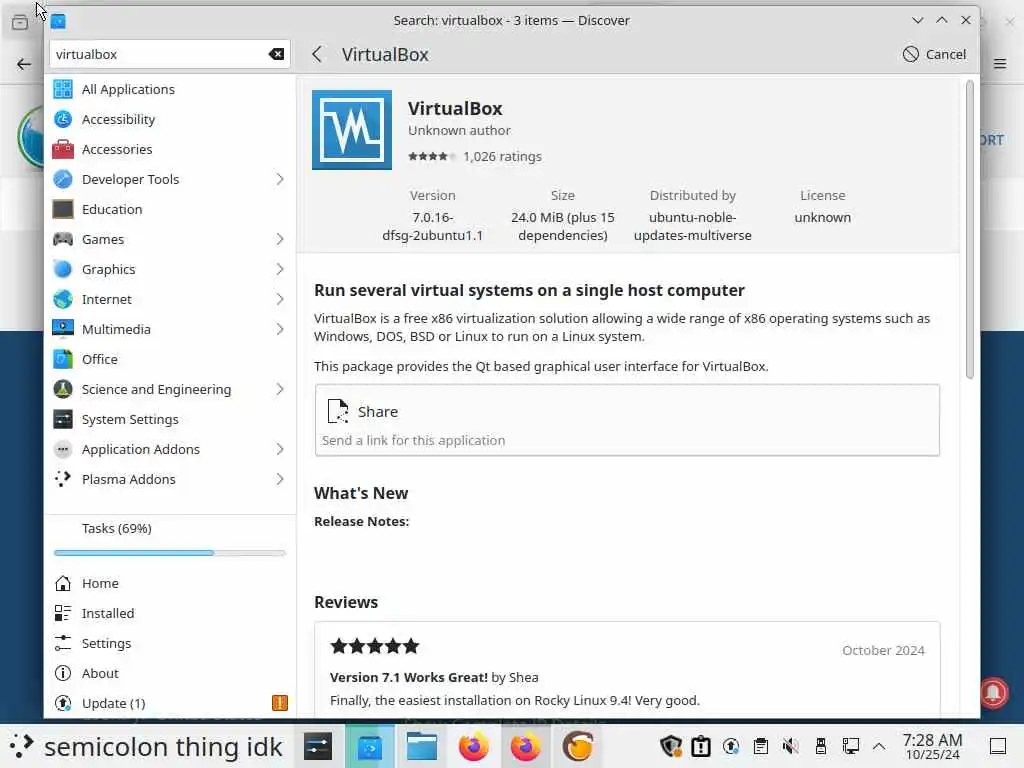Click the Internet globe icon
The image size is (1024, 768).
coord(63,300)
